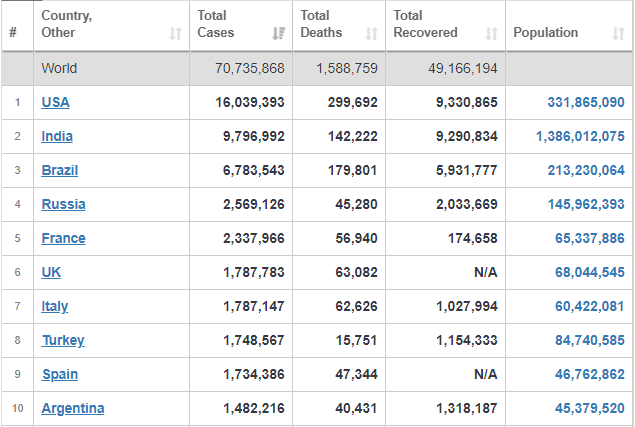This screenshot has height=427, width=635.
Task: Select the World row label
Action: (59, 68)
